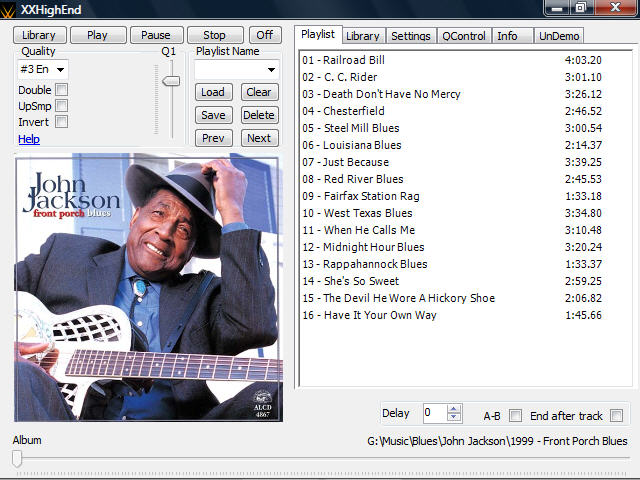
Task: Click the Library button in top left
Action: 39,35
